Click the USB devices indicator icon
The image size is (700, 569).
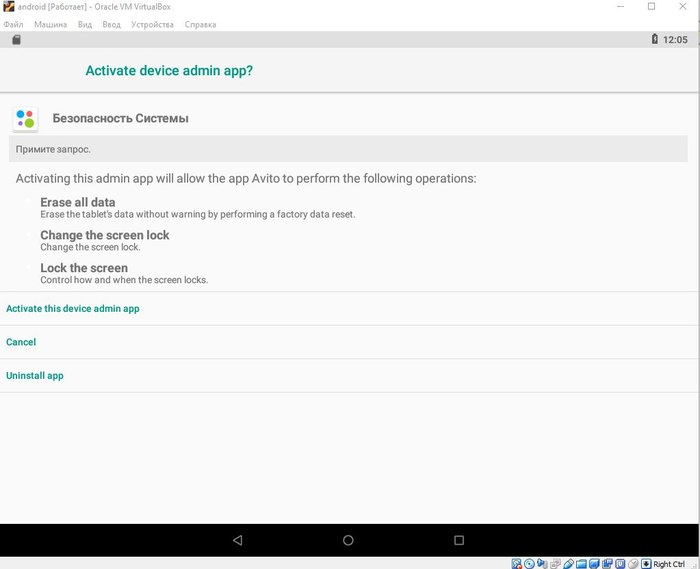568,564
